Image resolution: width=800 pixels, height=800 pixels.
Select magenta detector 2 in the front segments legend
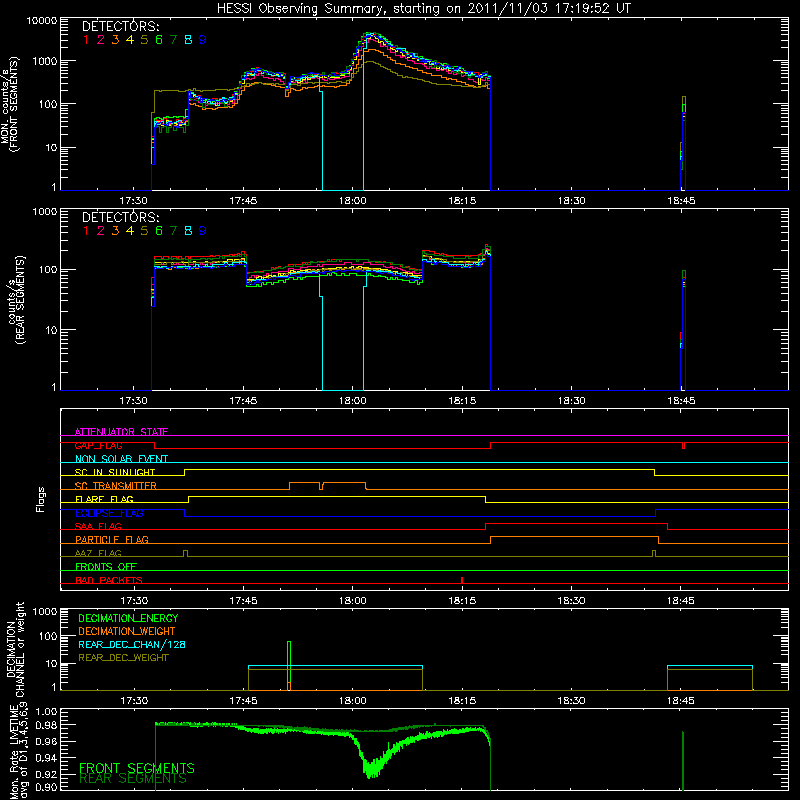coord(101,40)
